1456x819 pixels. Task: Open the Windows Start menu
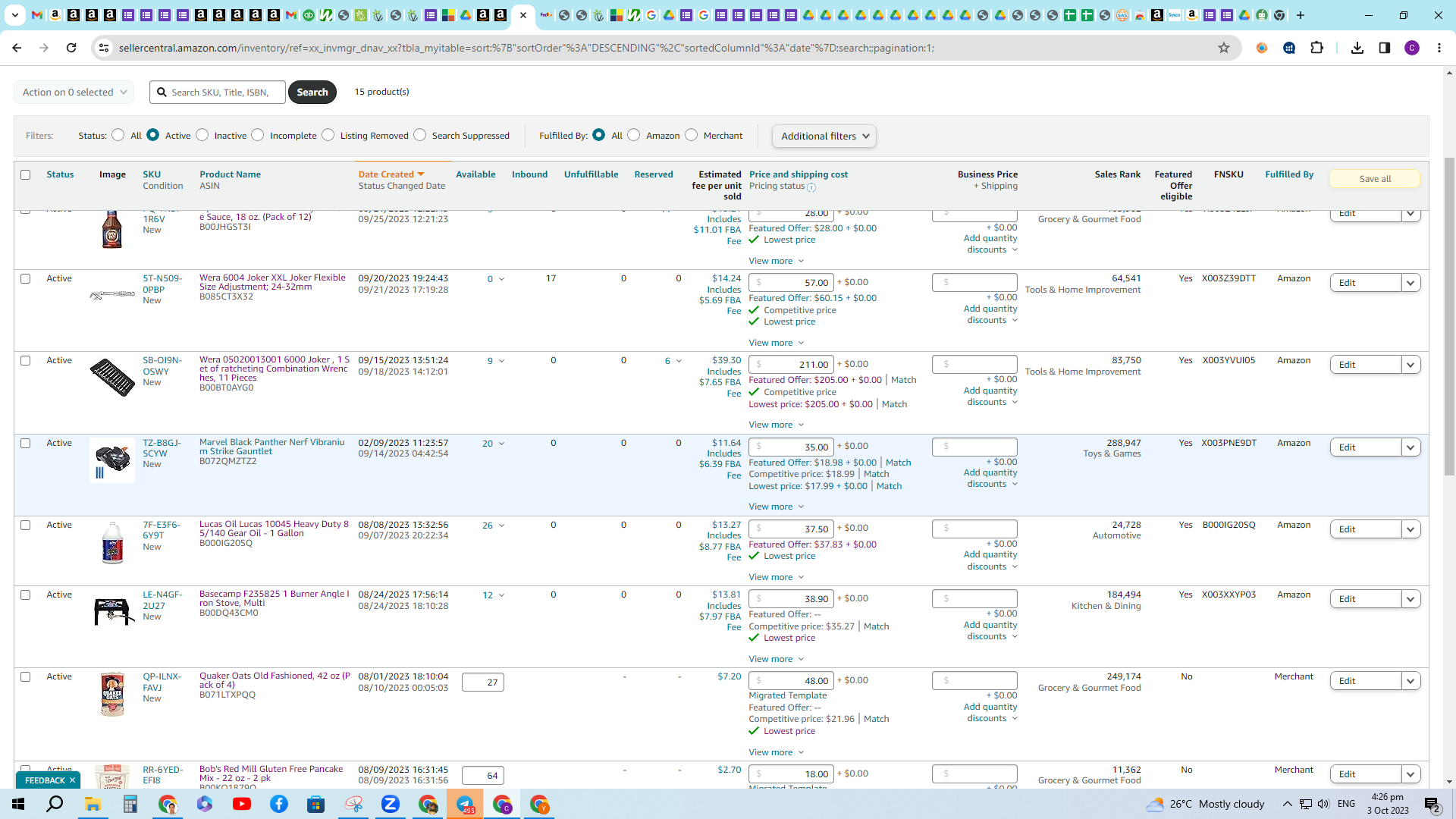(x=18, y=804)
